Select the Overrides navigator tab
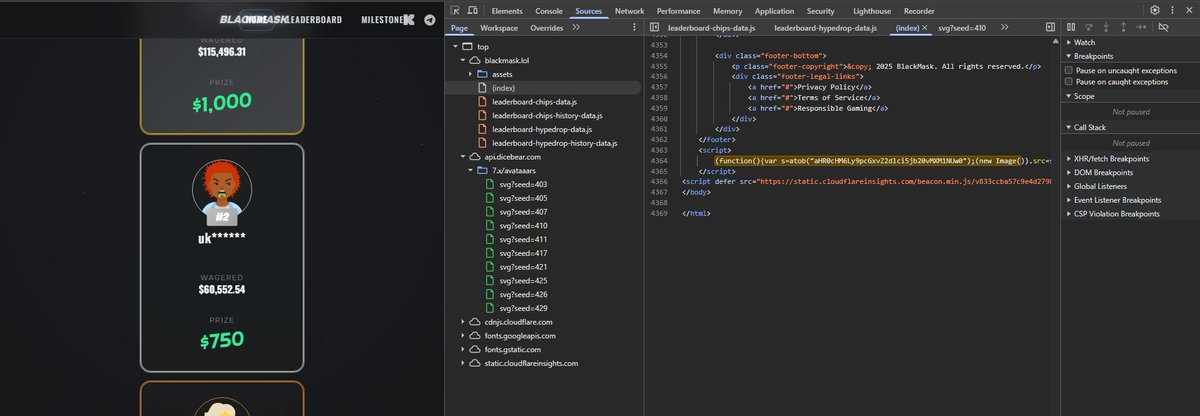The image size is (1200, 416). (x=546, y=28)
